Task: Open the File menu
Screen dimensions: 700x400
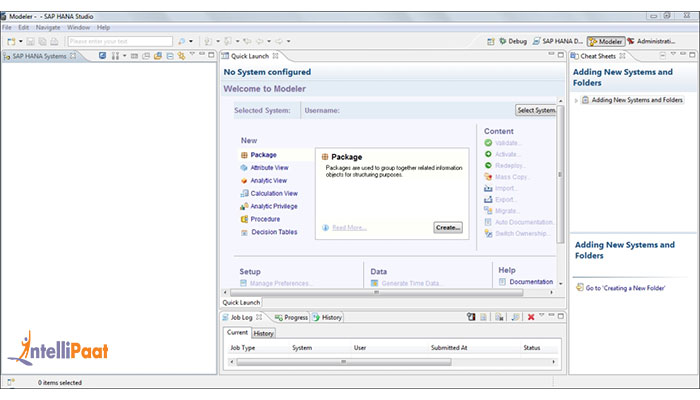Action: tap(7, 27)
